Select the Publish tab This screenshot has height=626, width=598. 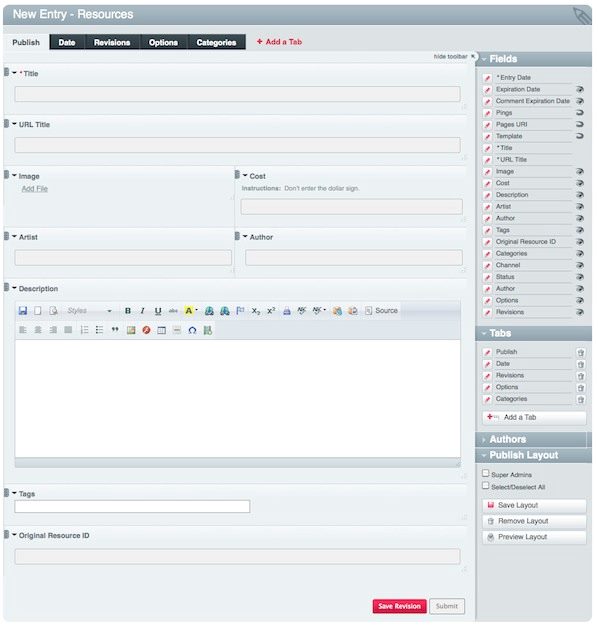coord(26,42)
